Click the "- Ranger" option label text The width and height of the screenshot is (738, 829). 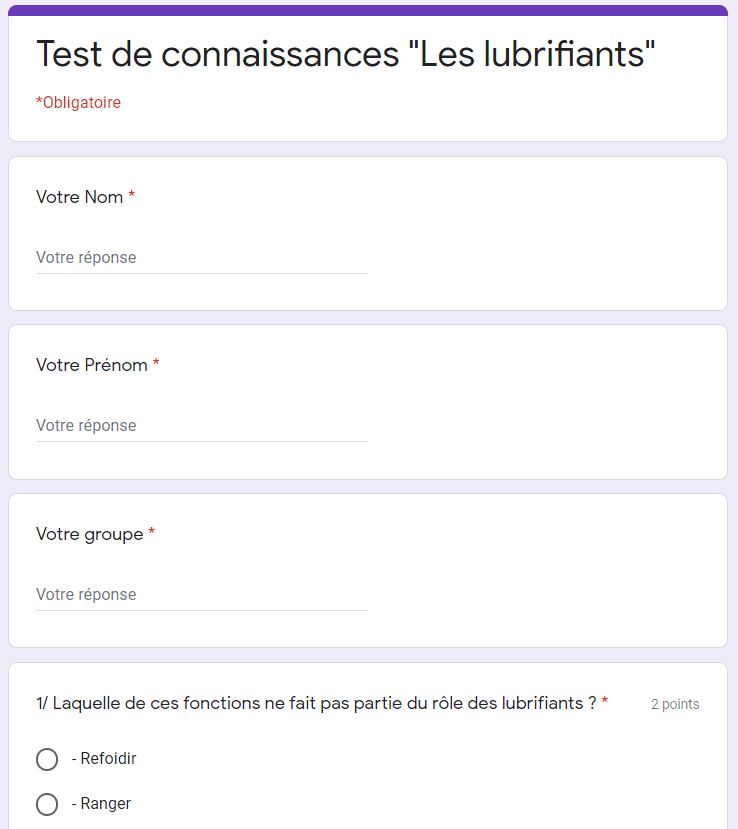point(101,804)
